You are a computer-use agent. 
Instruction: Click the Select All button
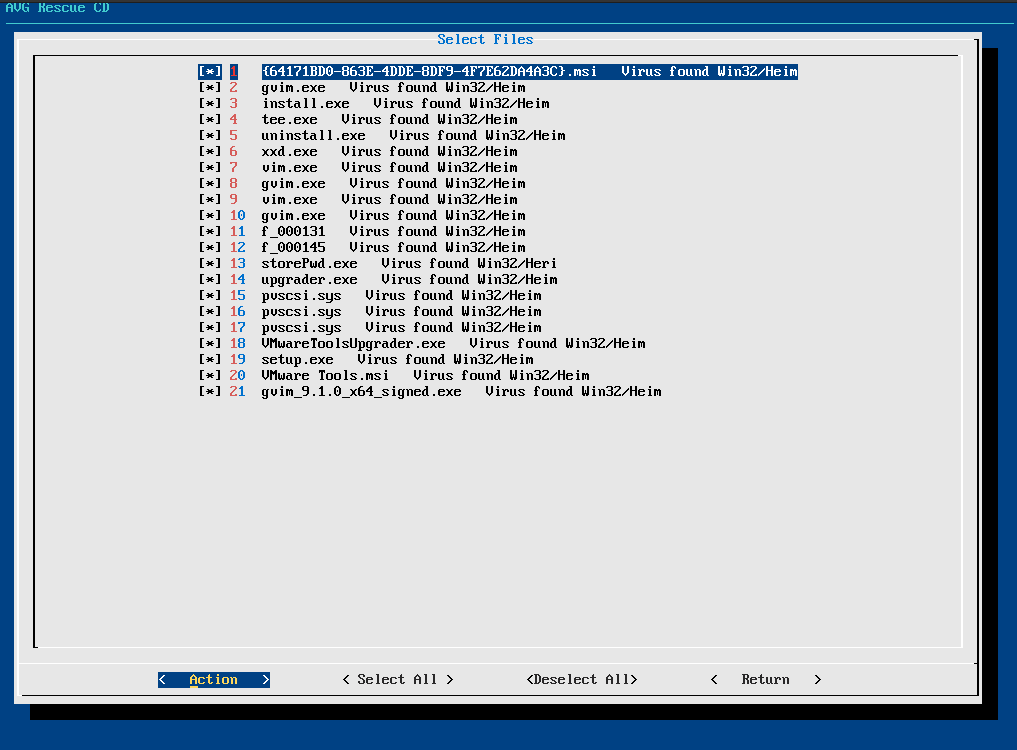click(x=398, y=679)
